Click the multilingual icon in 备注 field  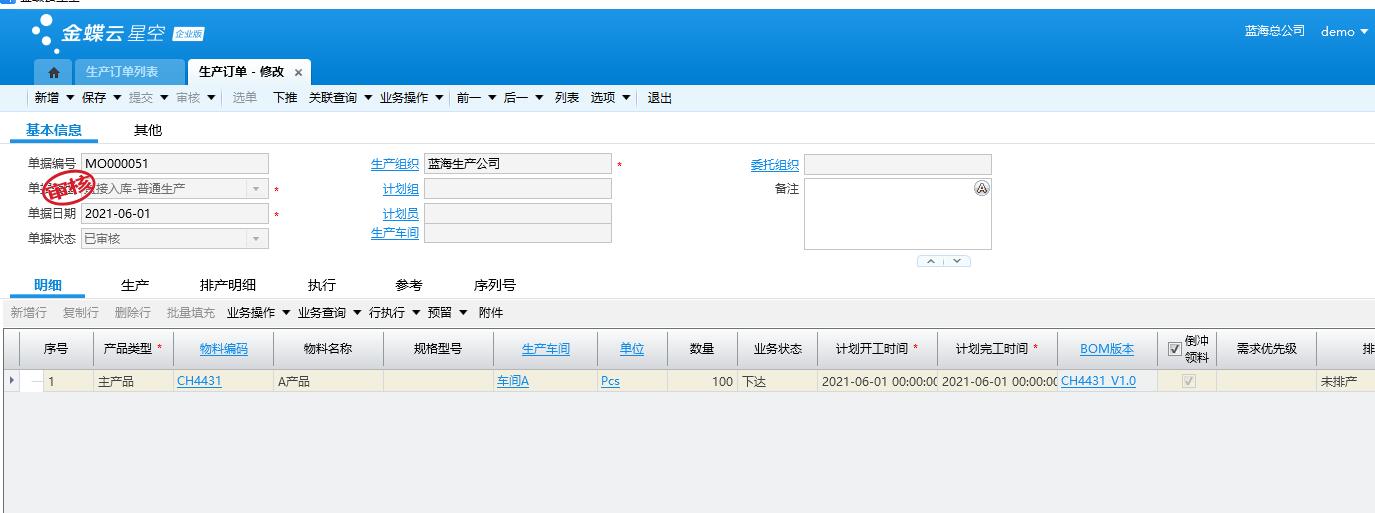[x=981, y=188]
